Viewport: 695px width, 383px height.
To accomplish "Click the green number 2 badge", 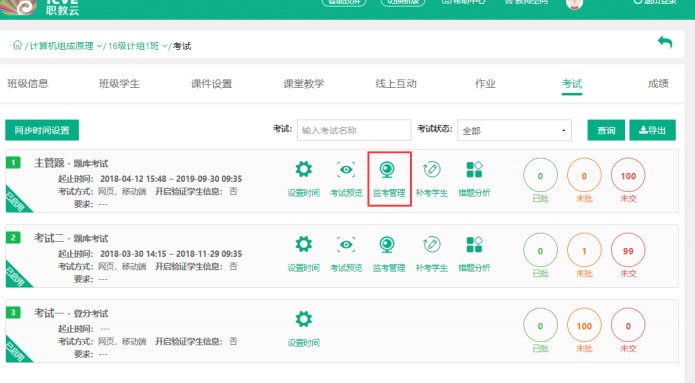I will coord(13,238).
